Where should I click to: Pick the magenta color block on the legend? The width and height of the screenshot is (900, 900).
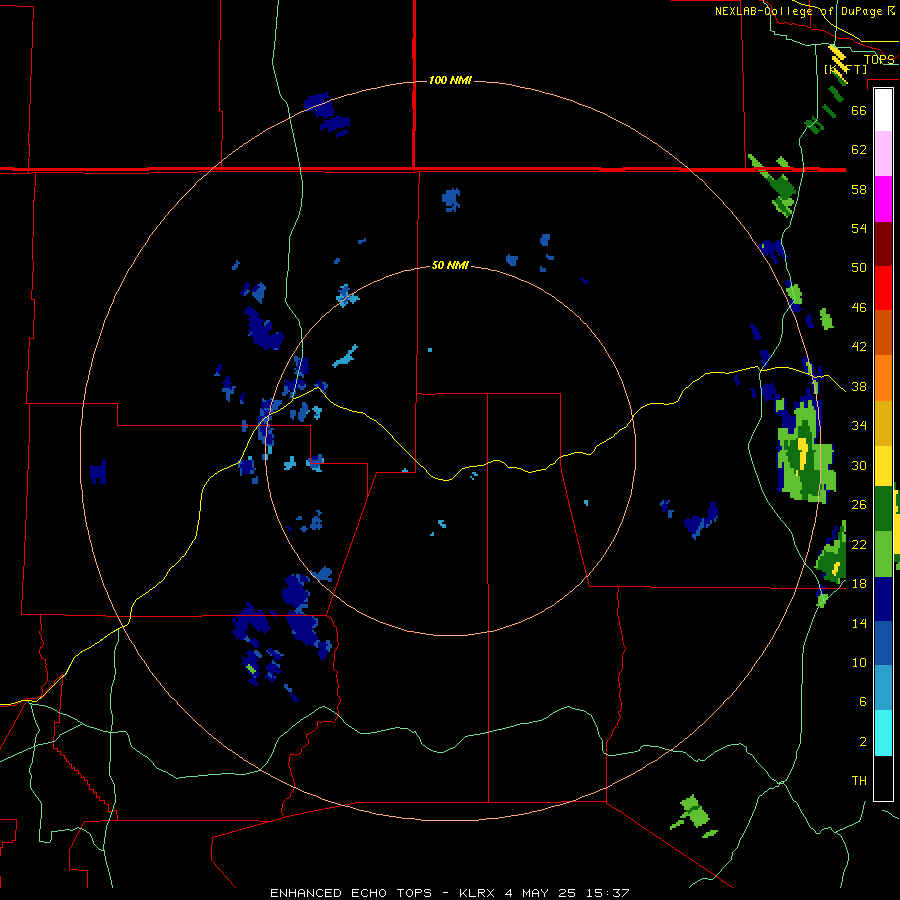click(883, 199)
